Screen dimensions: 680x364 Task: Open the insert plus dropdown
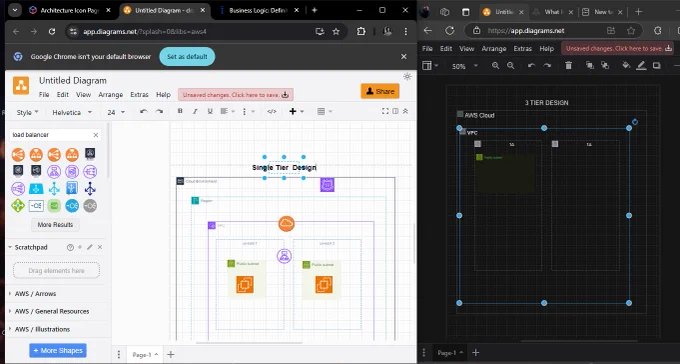pos(296,111)
